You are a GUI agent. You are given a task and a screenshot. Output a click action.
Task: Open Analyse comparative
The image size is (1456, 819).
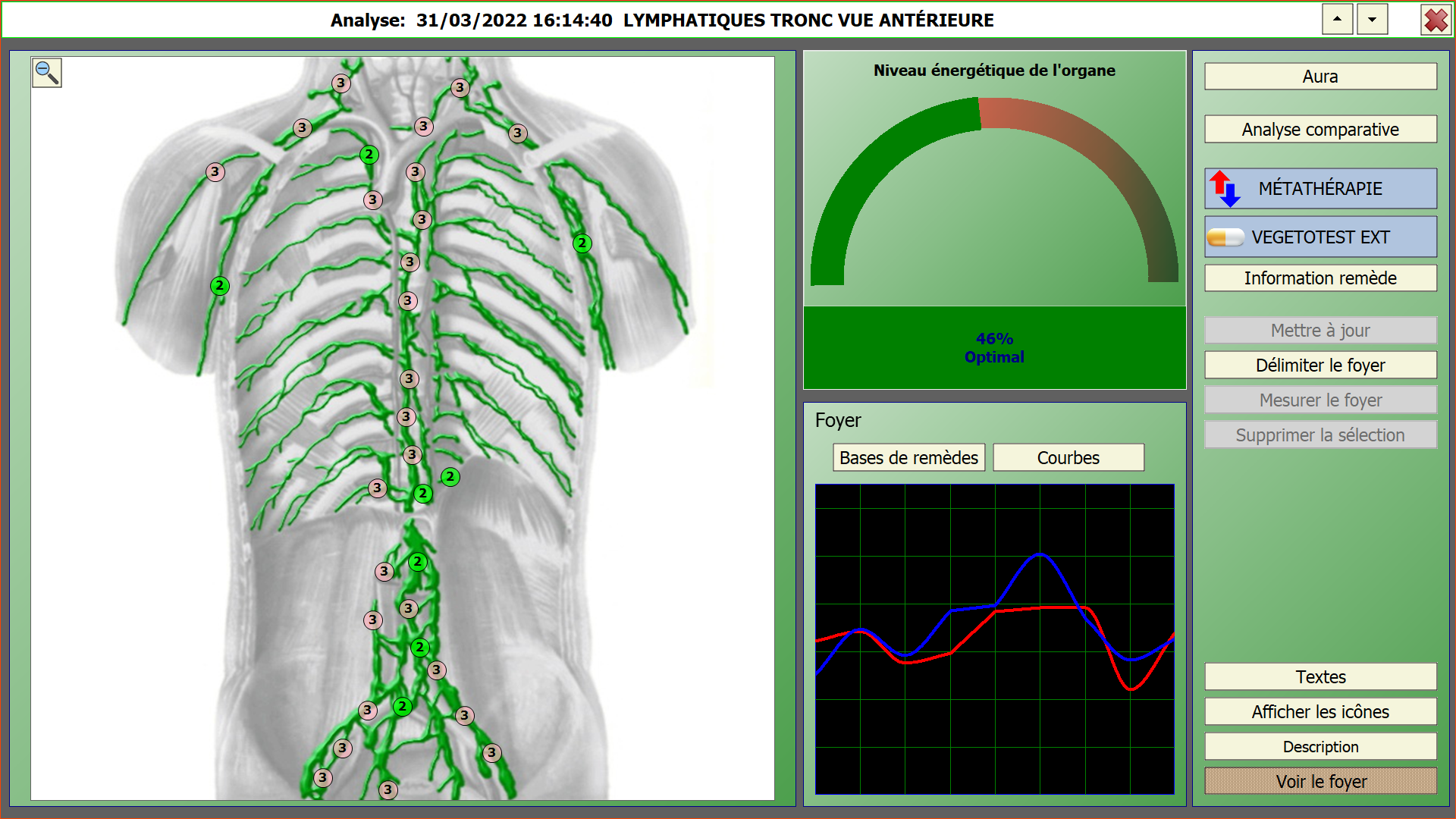point(1319,130)
